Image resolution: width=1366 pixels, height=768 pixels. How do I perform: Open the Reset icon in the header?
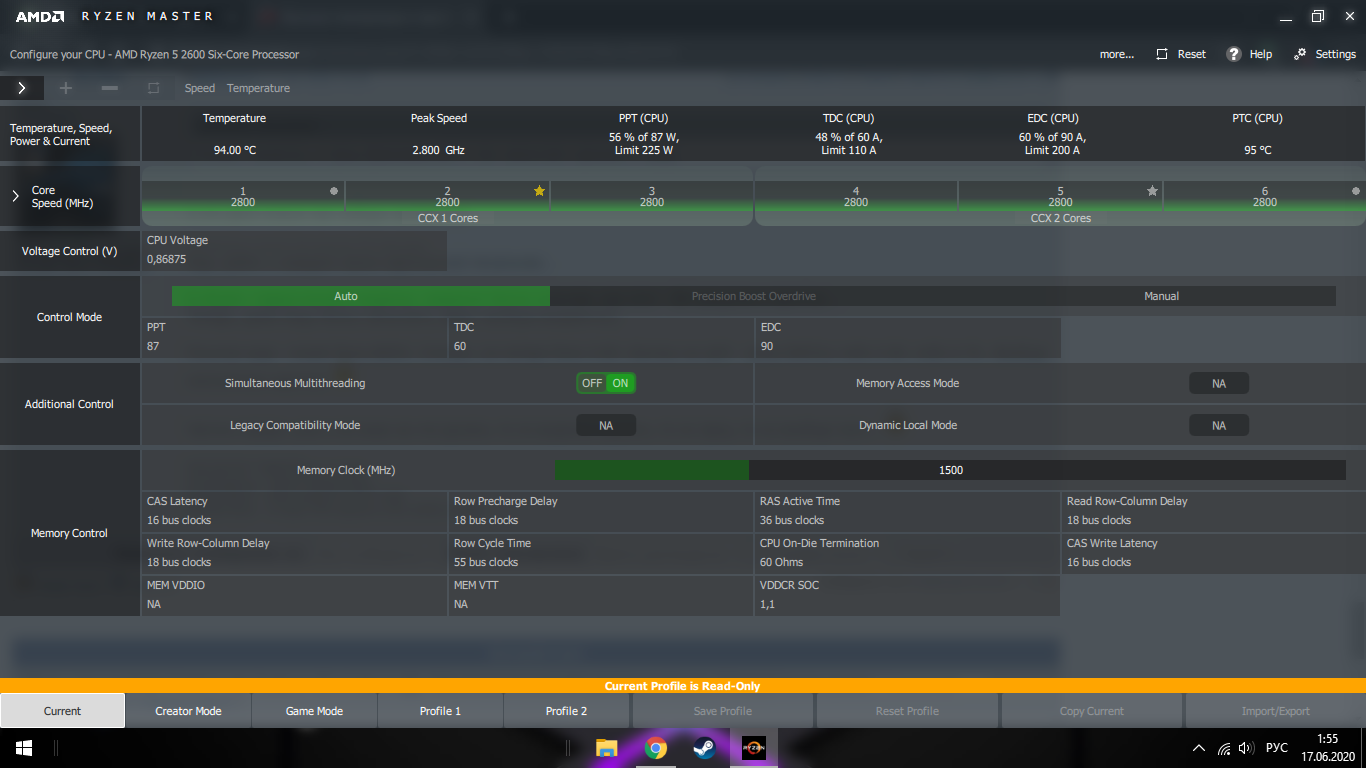click(x=1162, y=54)
